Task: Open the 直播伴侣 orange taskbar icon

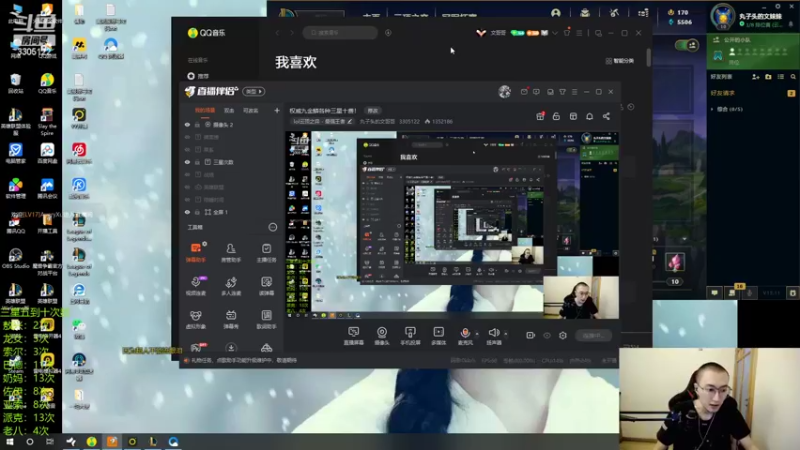Action: (x=112, y=441)
